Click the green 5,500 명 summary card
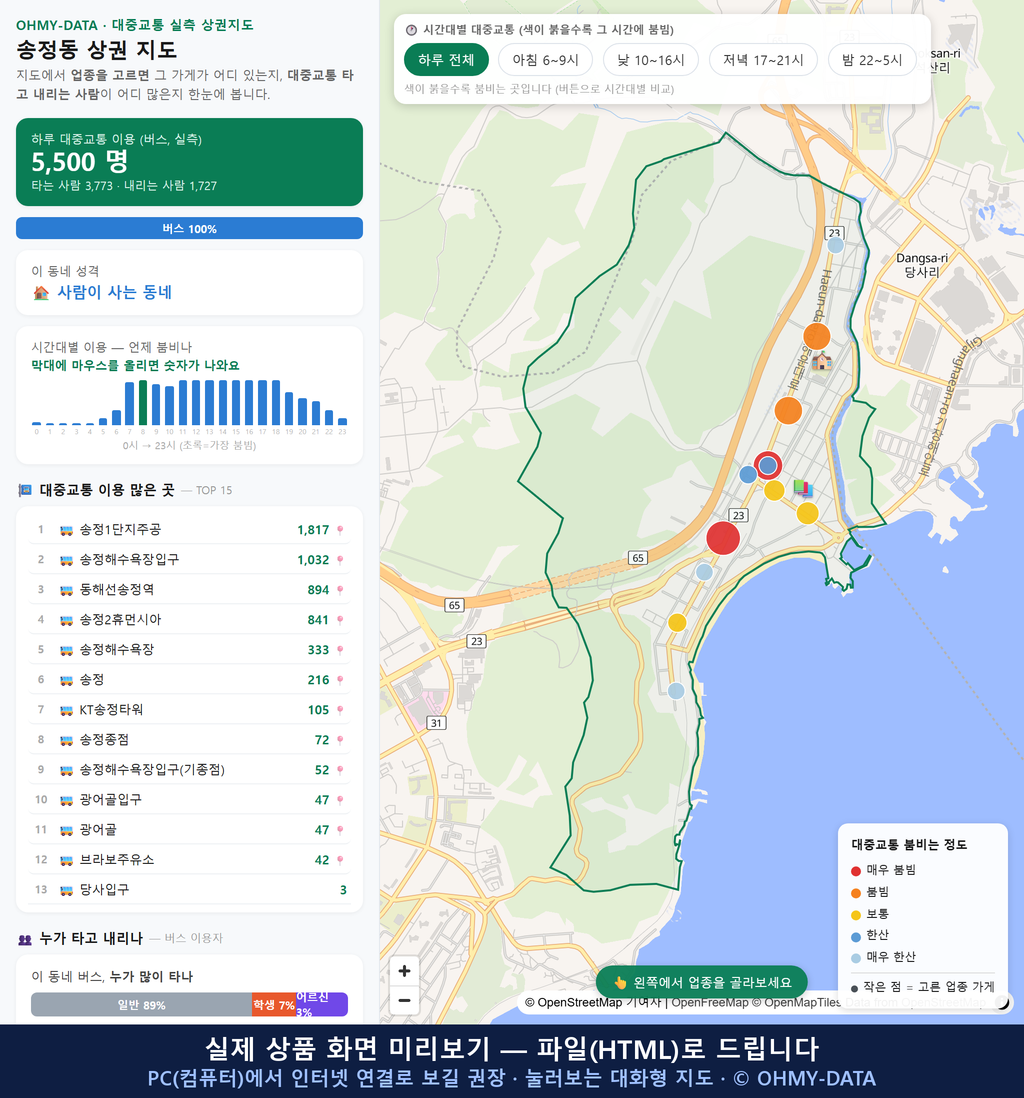The width and height of the screenshot is (1024, 1098). pyautogui.click(x=189, y=162)
